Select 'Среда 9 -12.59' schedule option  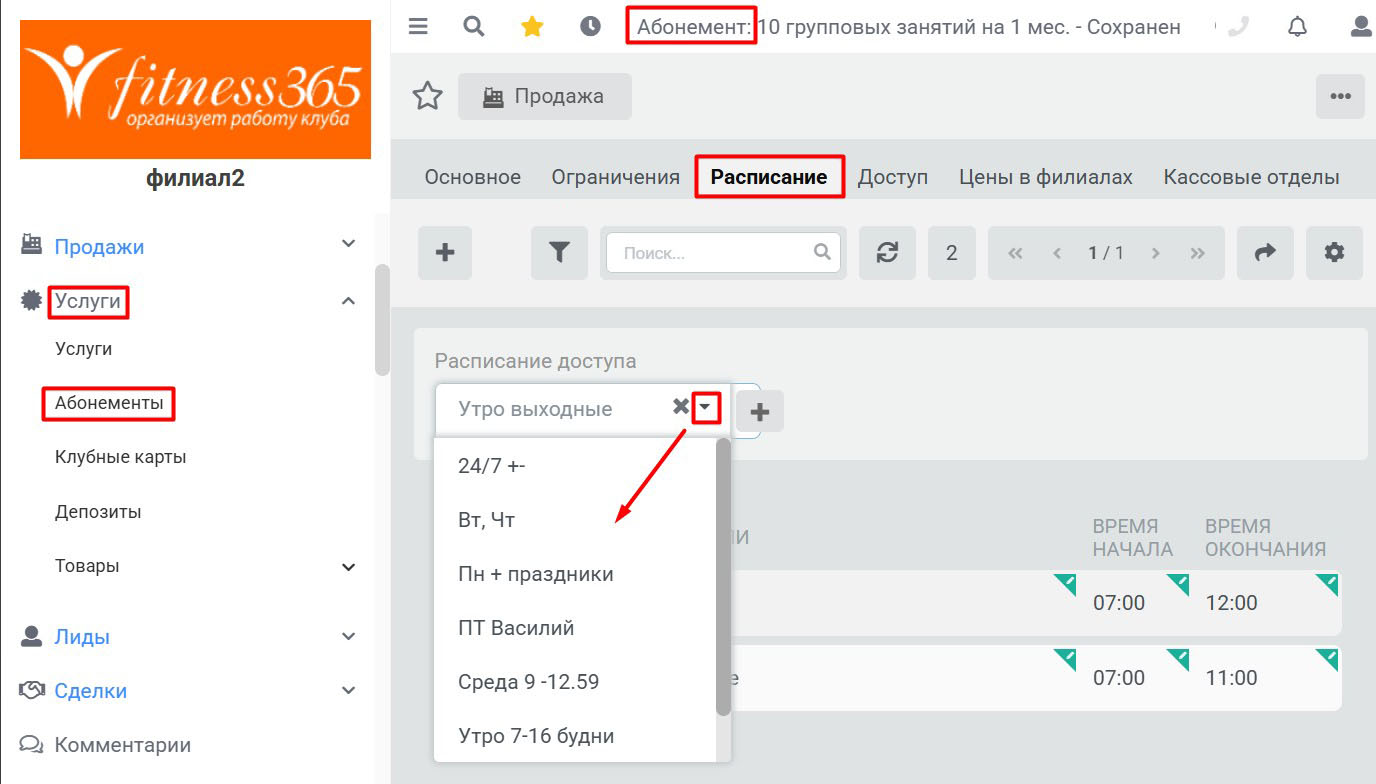tap(576, 682)
